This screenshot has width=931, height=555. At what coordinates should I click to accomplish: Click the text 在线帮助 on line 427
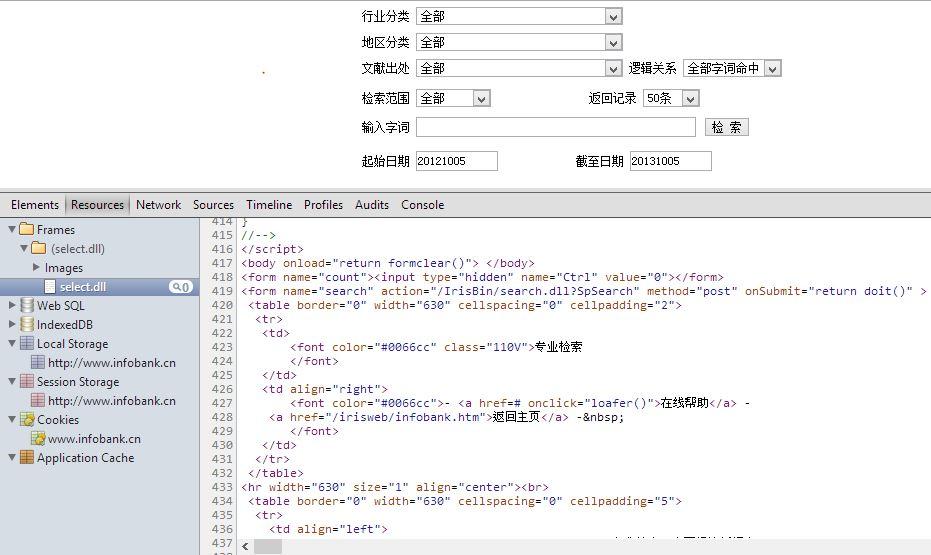(685, 402)
